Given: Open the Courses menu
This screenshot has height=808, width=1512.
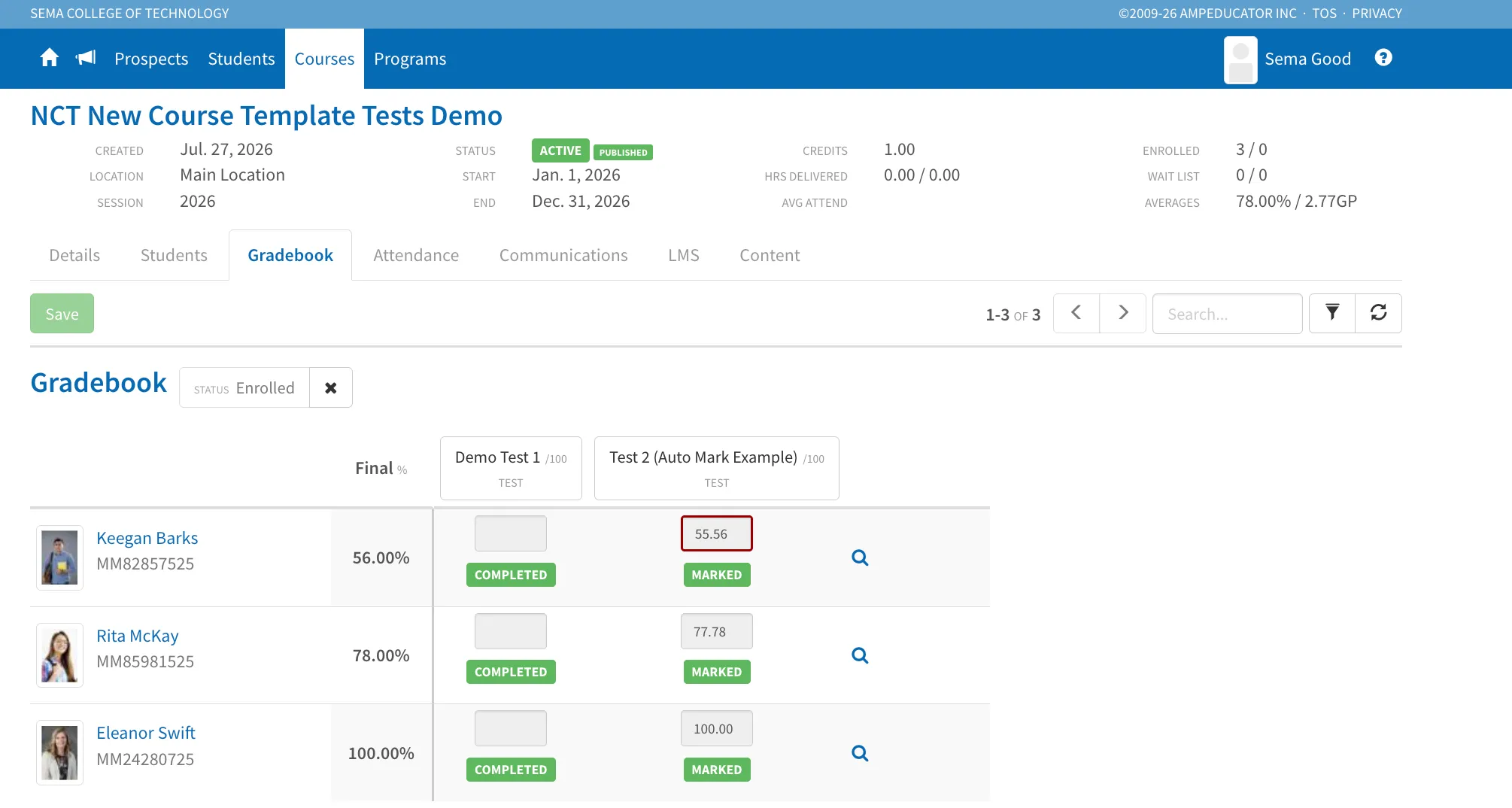Looking at the screenshot, I should (x=324, y=59).
